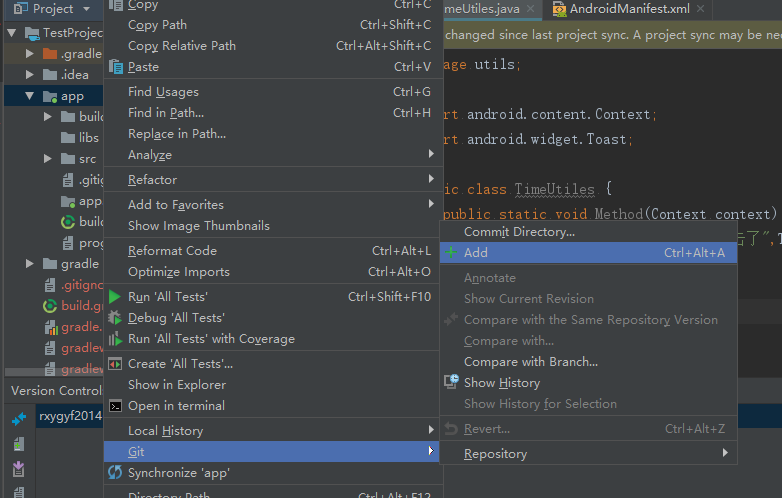Viewport: 782px width, 498px height.
Task: Open the Add to Favorites submenu
Action: (x=273, y=204)
